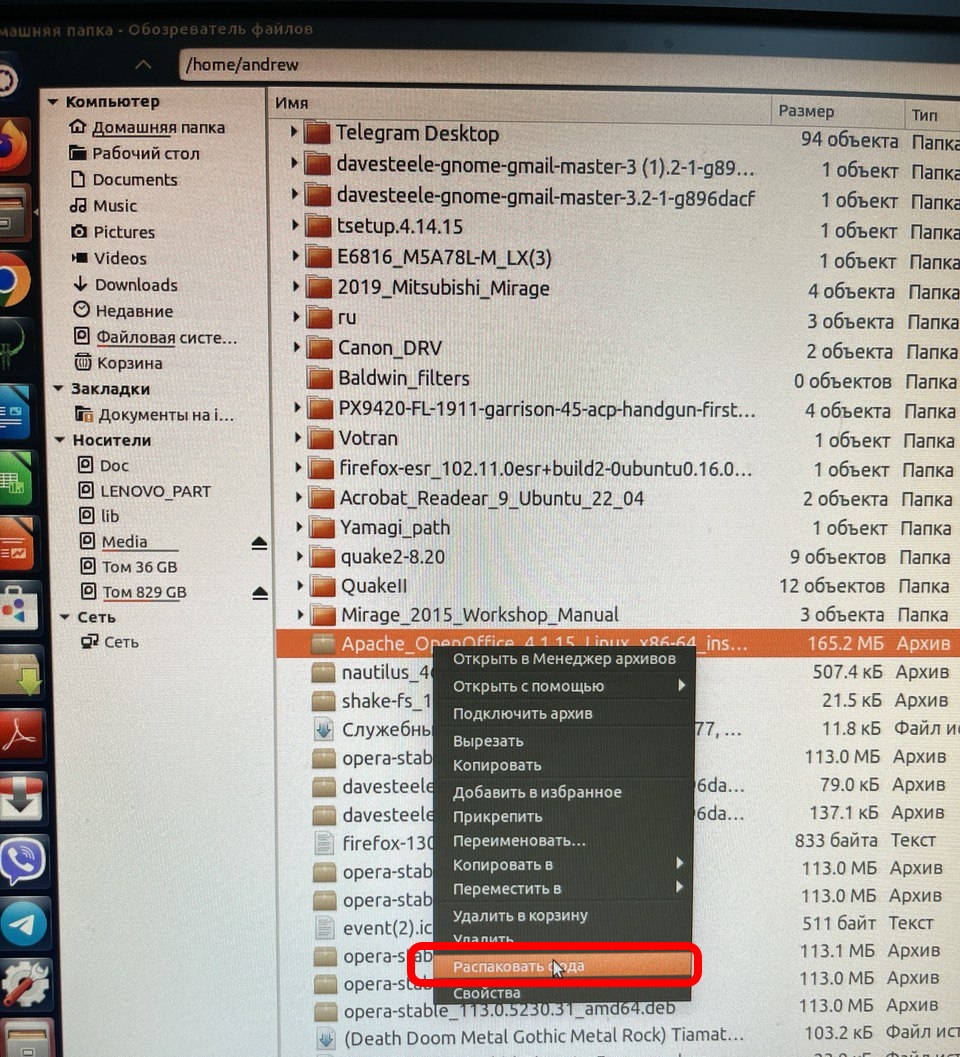Expand the tsetup.4.14.15 folder

295,224
